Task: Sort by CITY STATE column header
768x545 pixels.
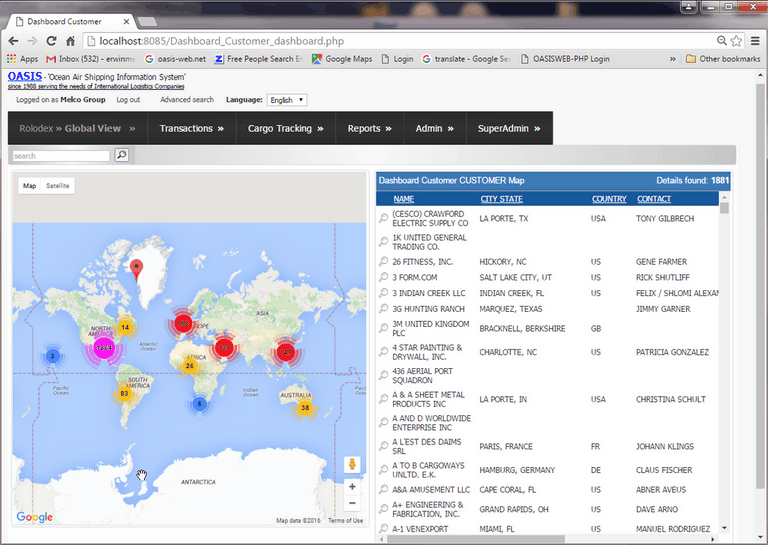Action: (x=502, y=199)
